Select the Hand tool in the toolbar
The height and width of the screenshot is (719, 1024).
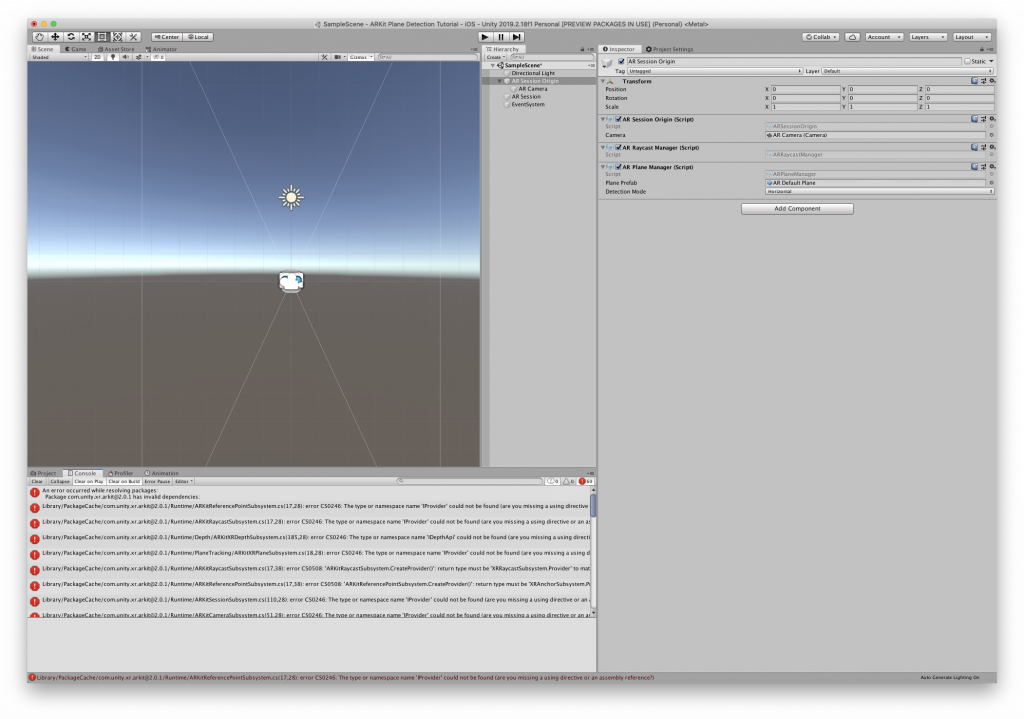[x=40, y=37]
